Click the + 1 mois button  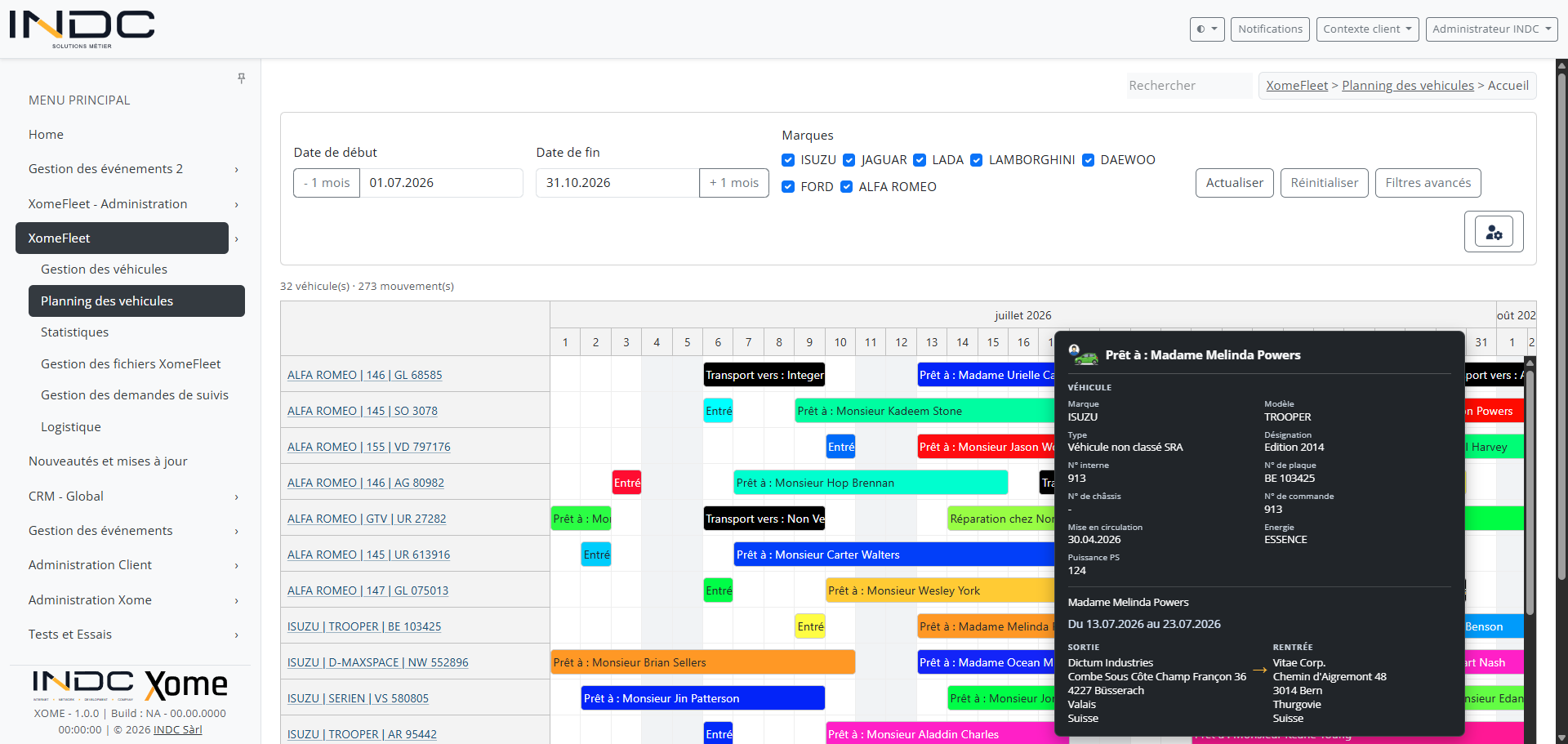(734, 183)
